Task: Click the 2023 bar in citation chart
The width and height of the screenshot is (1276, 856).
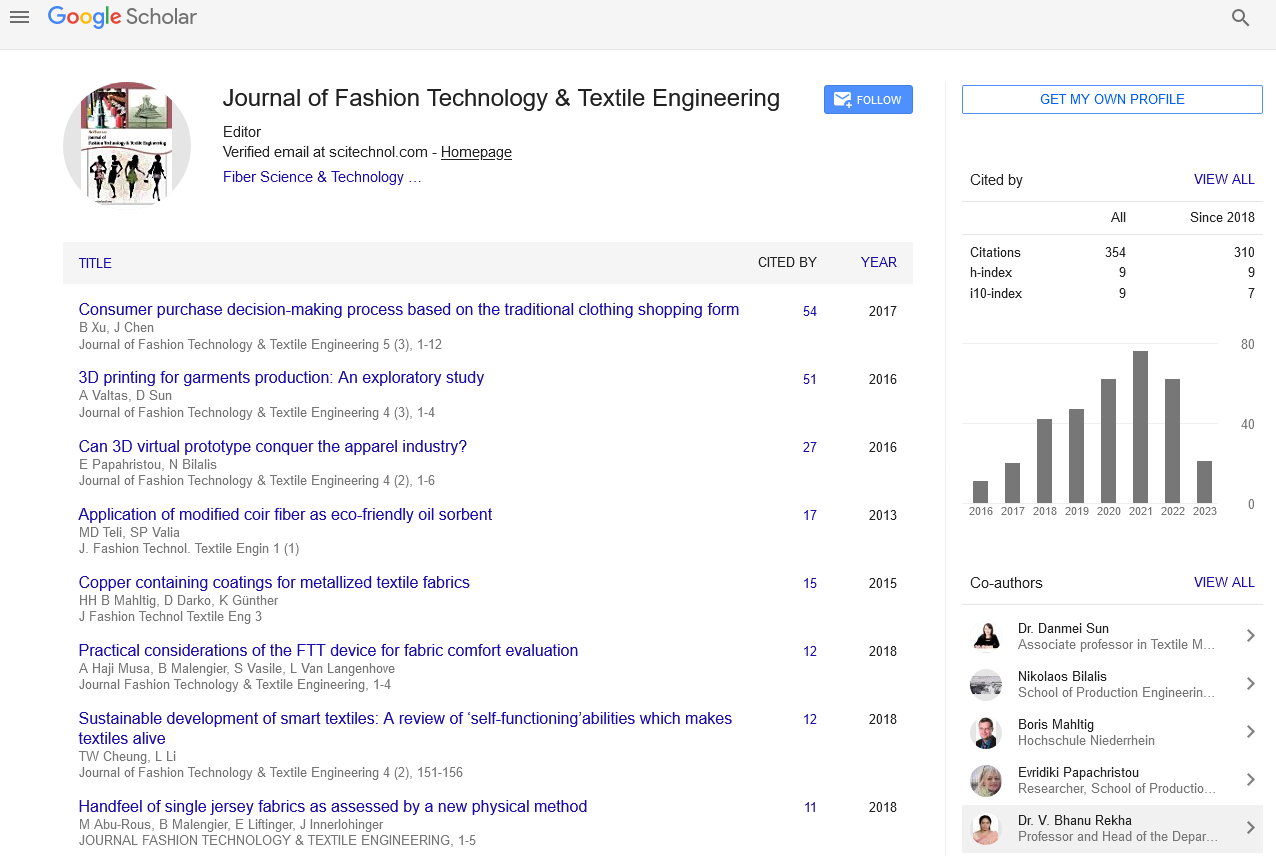Action: tap(1204, 482)
